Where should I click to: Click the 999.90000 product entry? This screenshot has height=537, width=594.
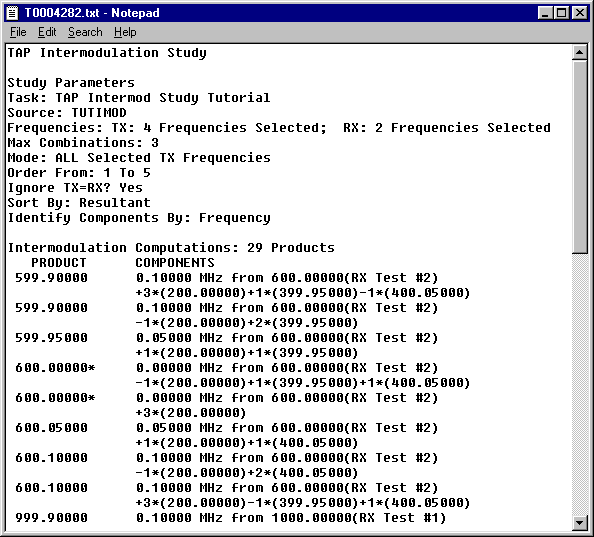pos(52,518)
